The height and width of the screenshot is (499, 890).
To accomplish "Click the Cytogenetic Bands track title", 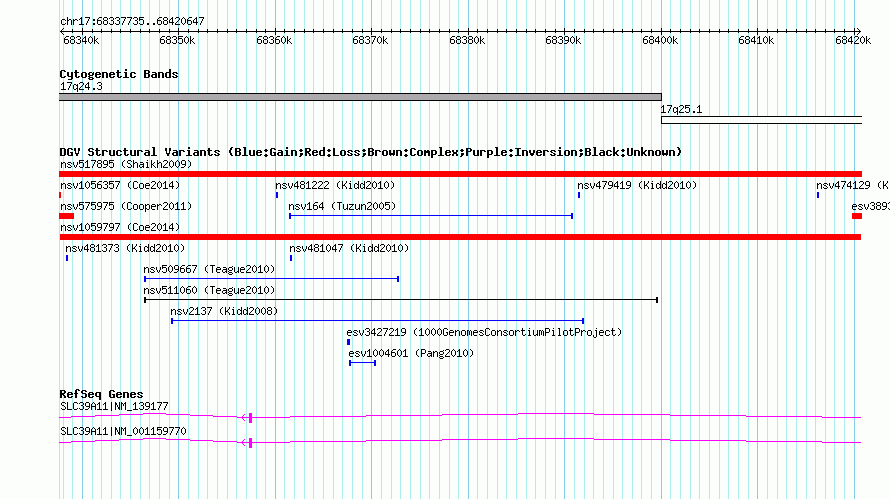I will [119, 74].
